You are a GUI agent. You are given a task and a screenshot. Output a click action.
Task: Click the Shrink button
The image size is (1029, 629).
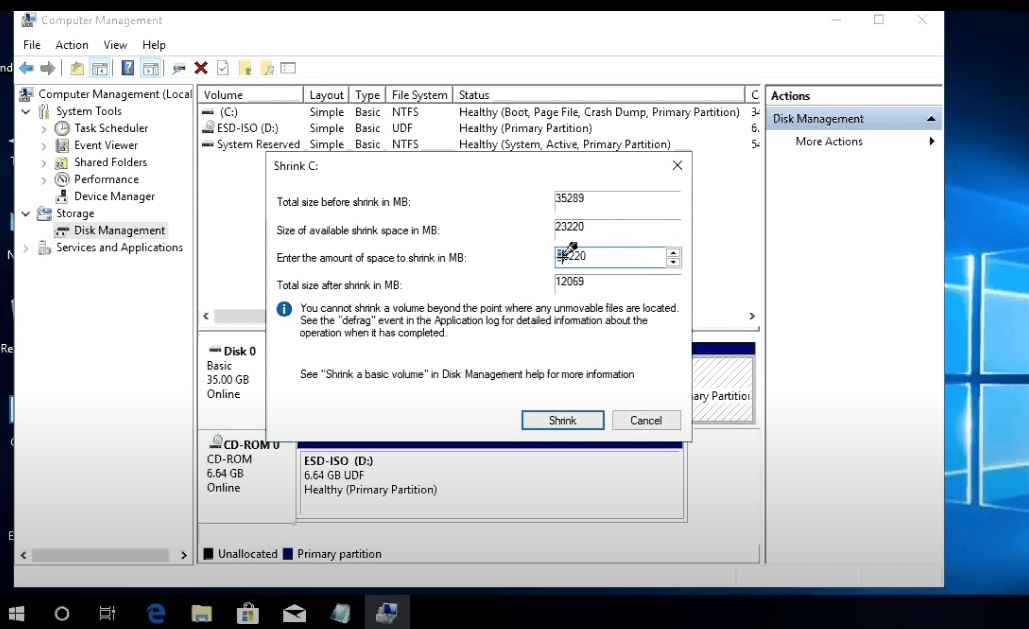[562, 420]
